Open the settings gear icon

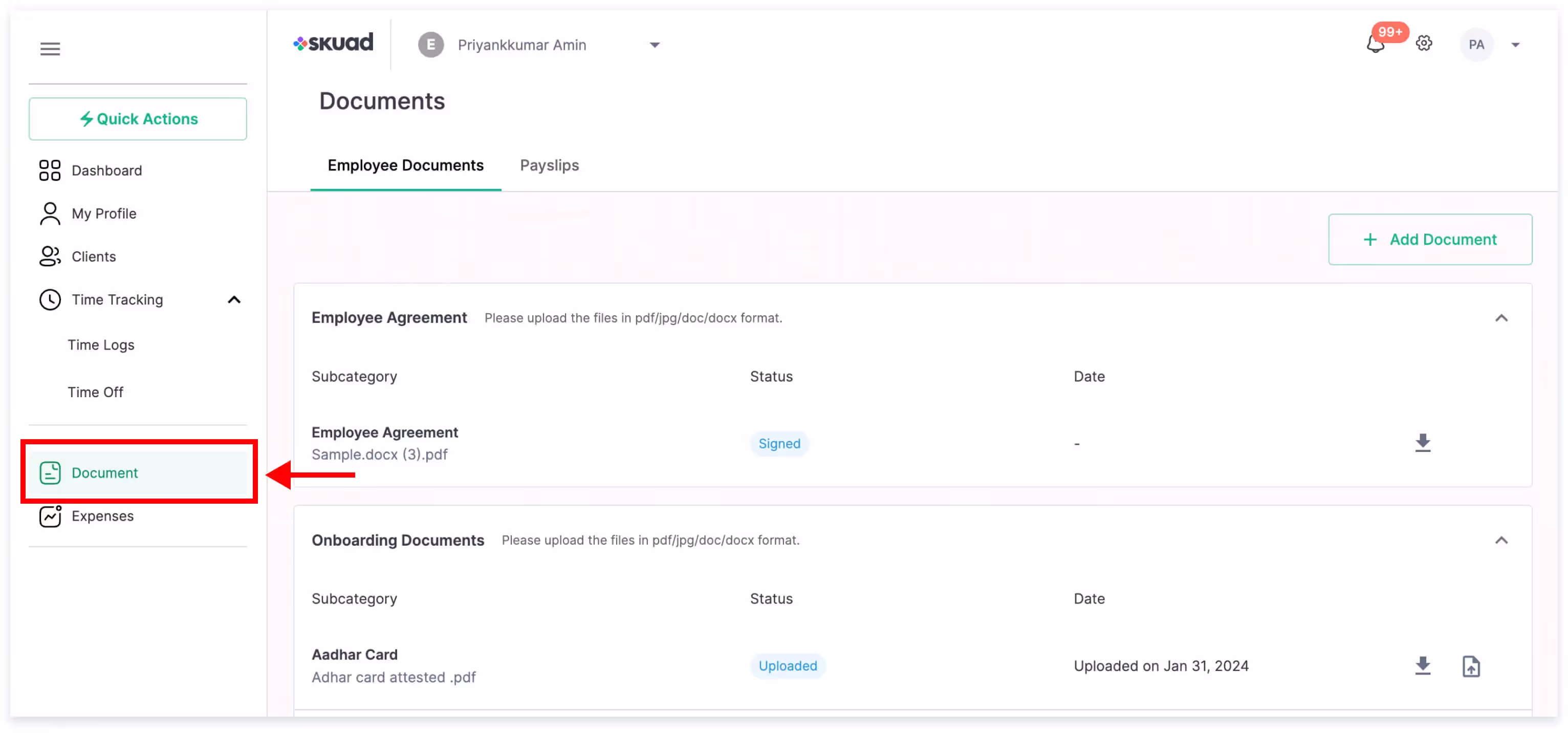click(1424, 44)
